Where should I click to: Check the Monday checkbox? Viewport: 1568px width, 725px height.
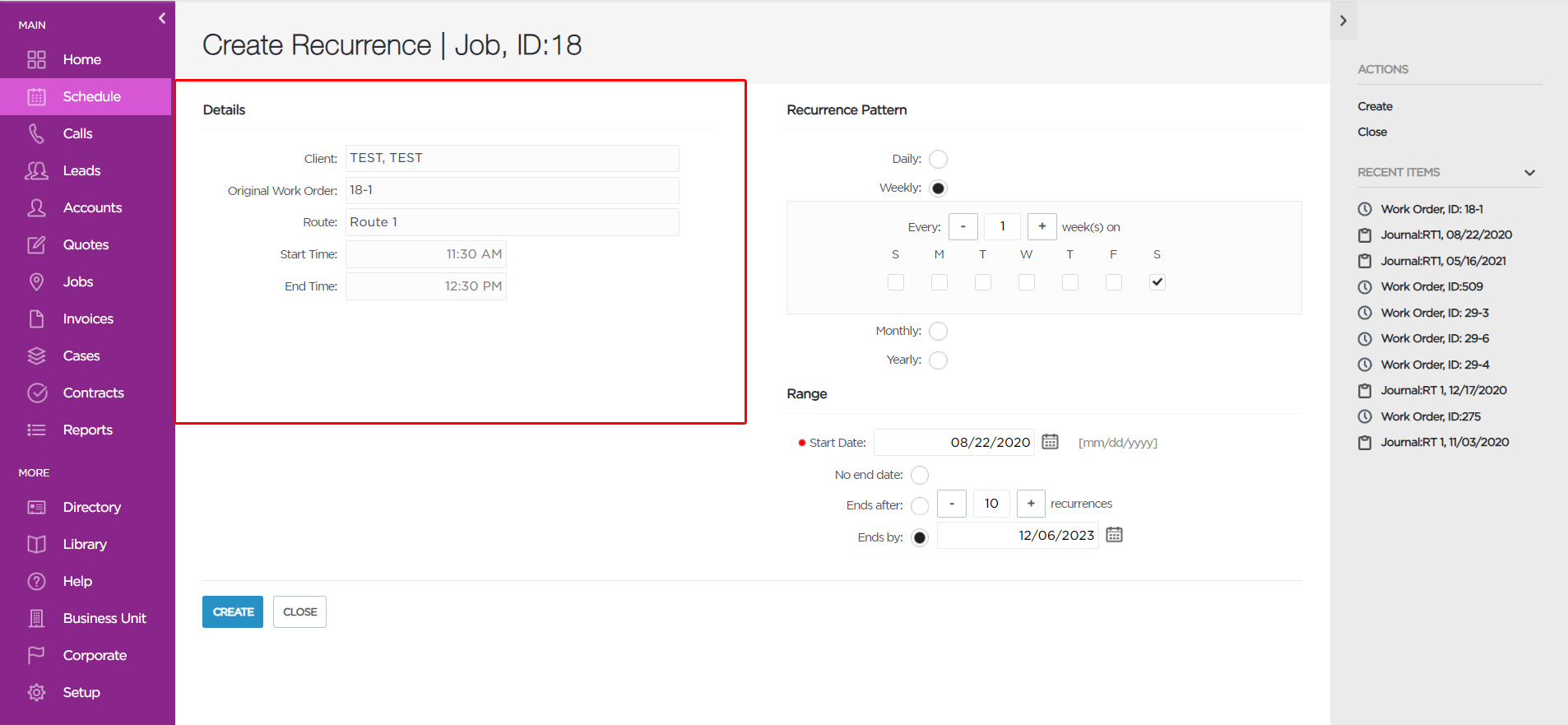[939, 282]
